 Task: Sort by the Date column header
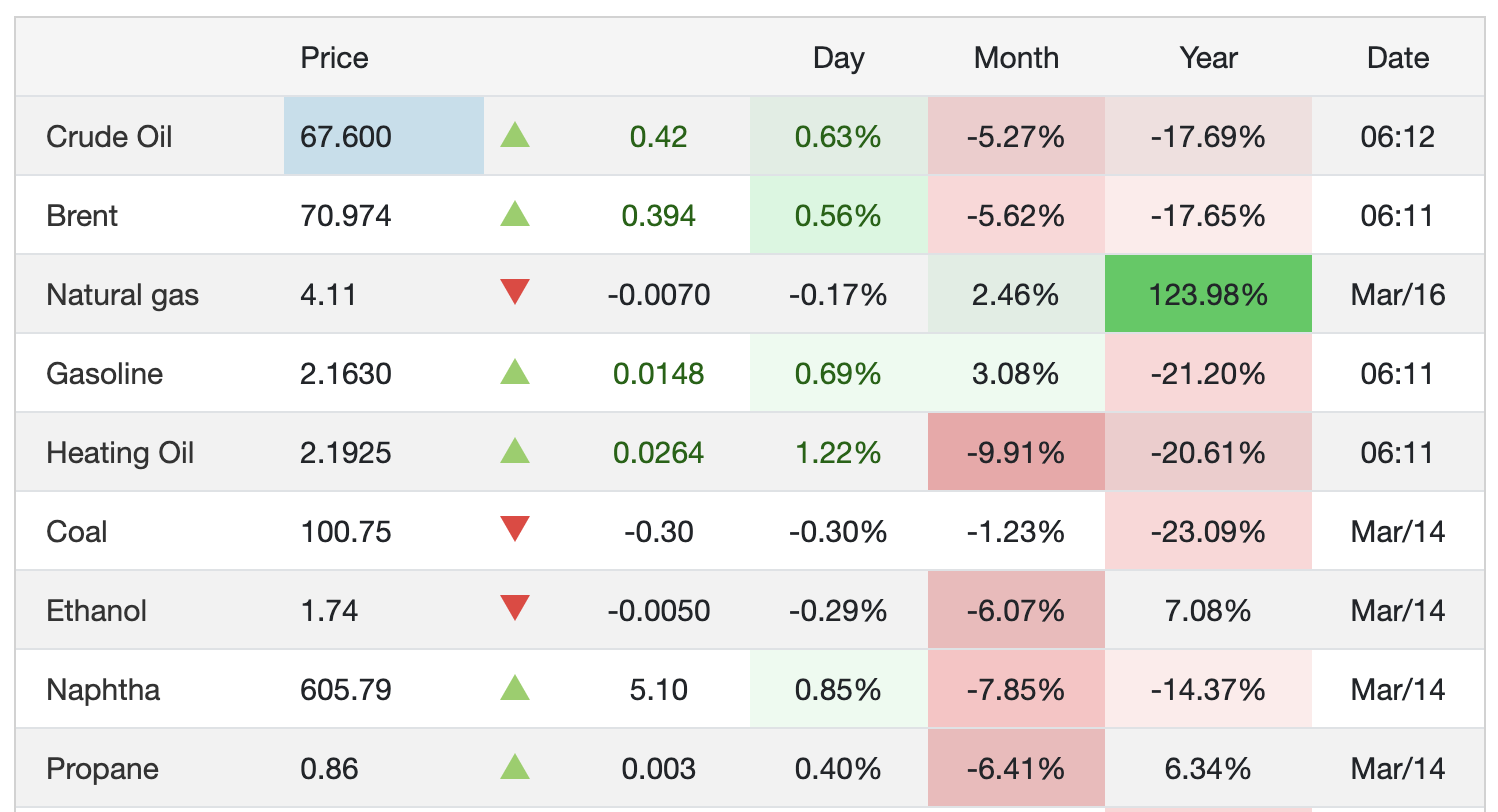tap(1398, 58)
